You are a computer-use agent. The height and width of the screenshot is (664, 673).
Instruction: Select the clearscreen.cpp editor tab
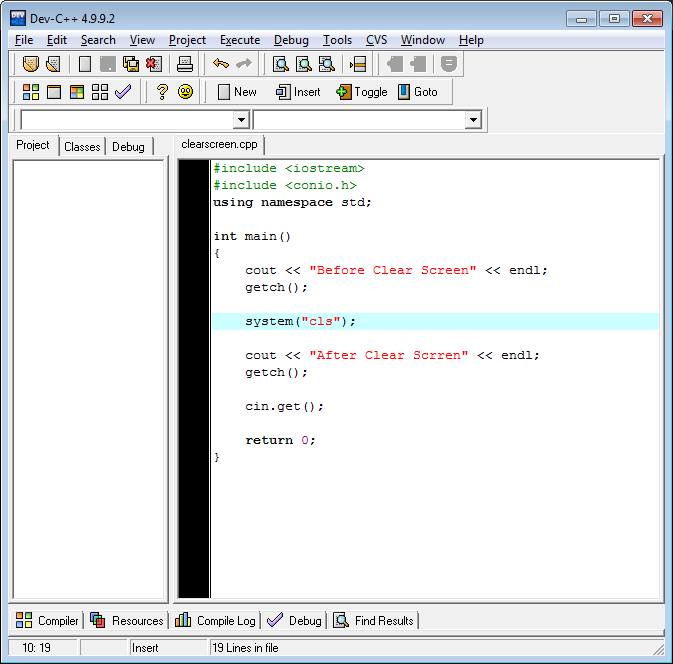pyautogui.click(x=219, y=144)
